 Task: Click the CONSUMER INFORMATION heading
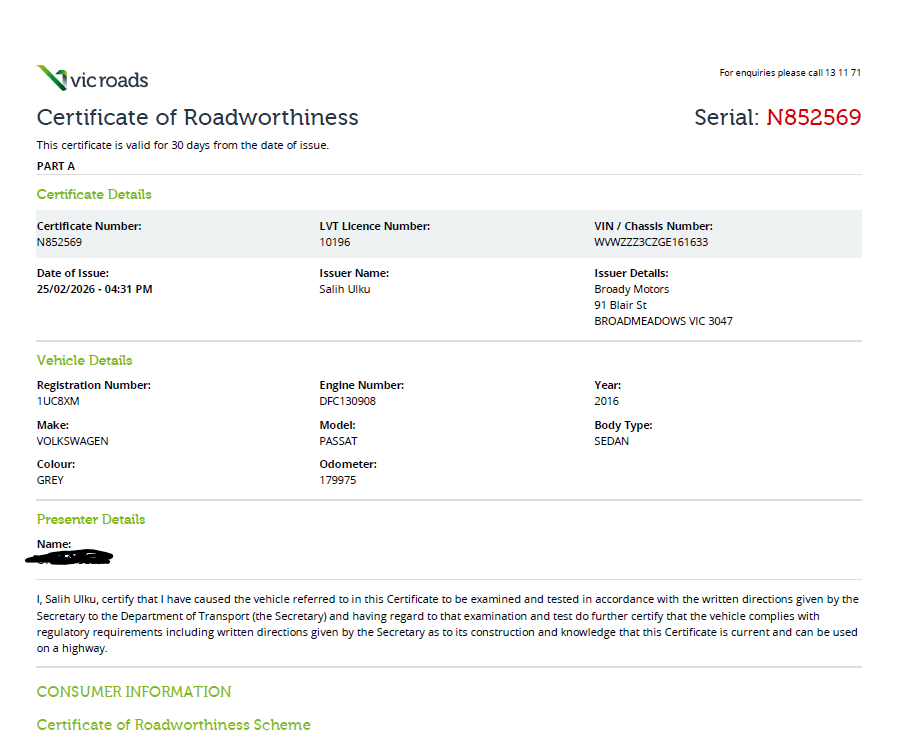(x=133, y=692)
